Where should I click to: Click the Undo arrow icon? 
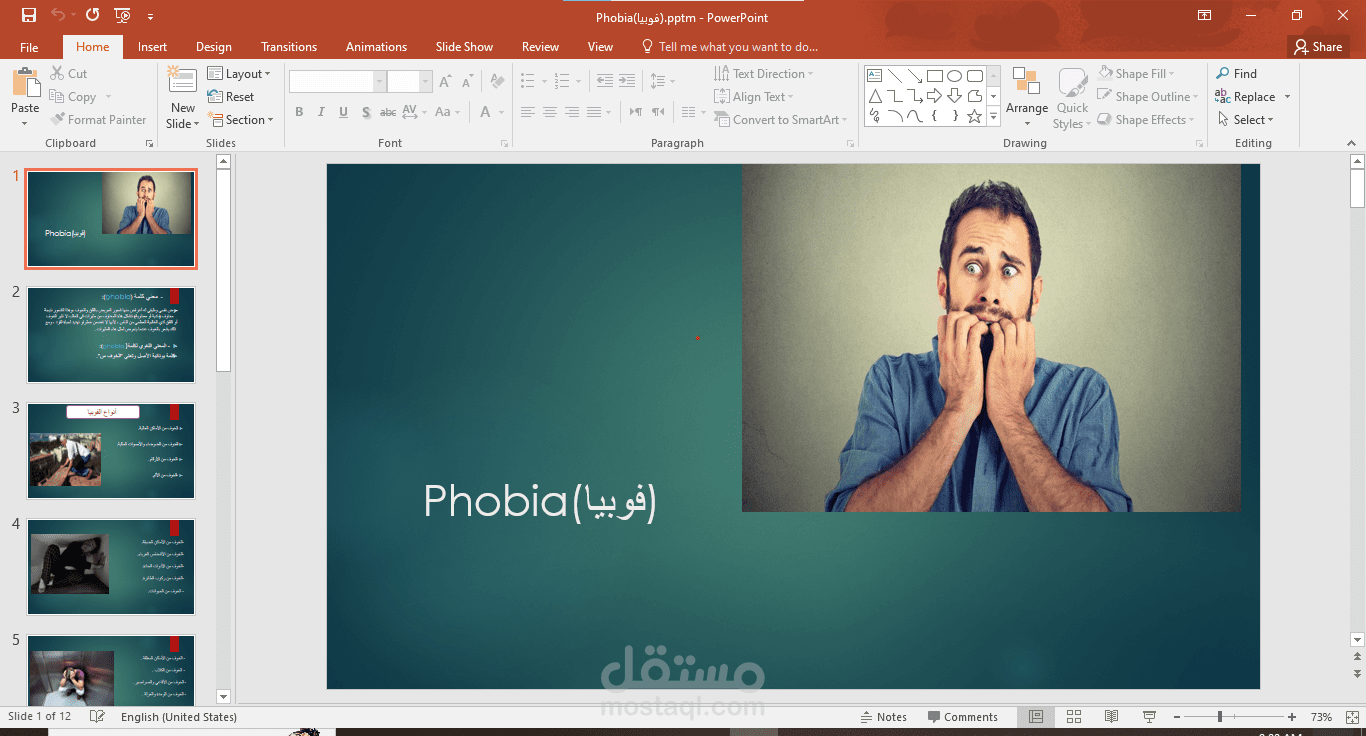tap(58, 15)
